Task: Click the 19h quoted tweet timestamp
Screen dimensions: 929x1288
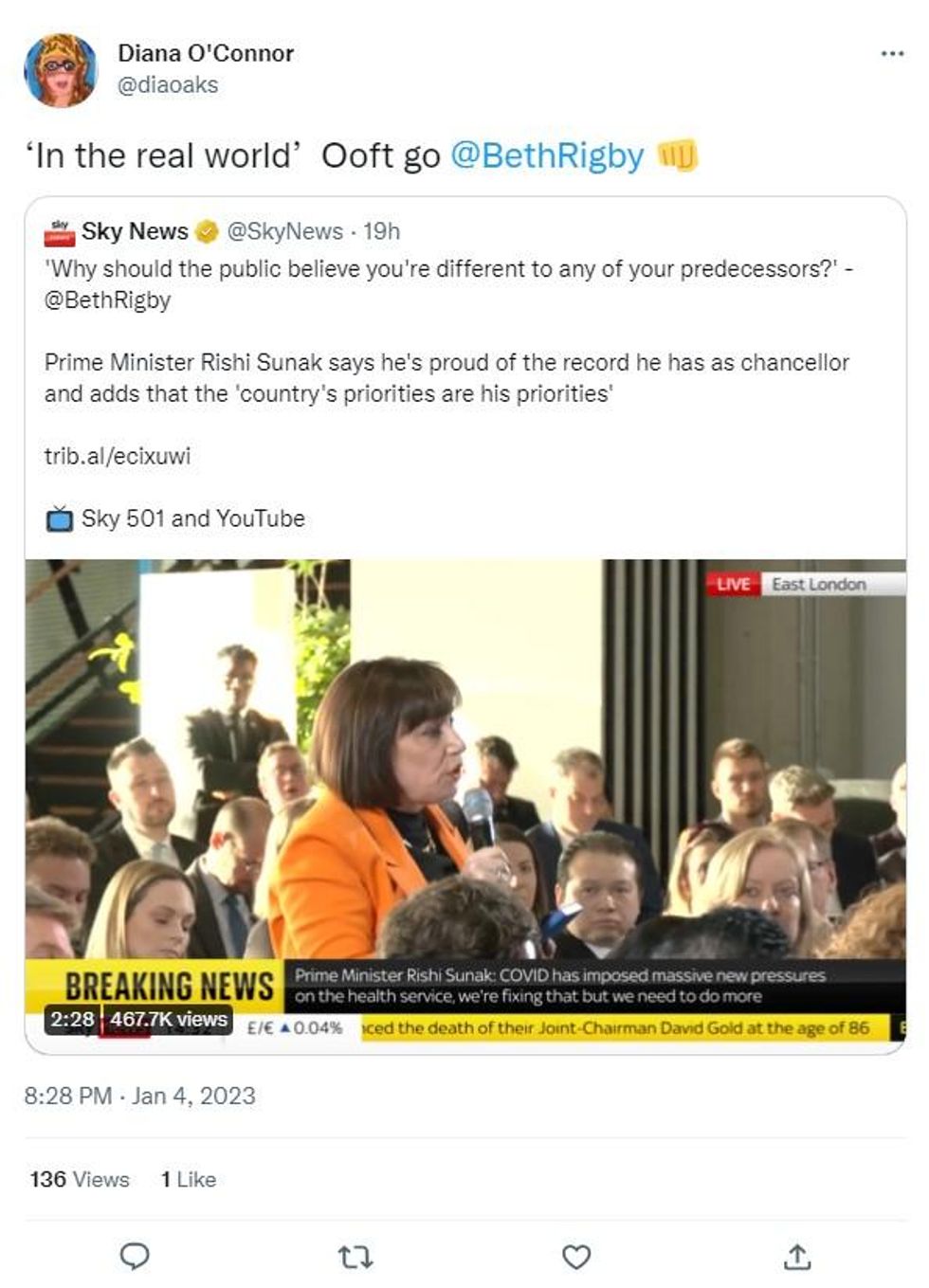Action: [382, 231]
